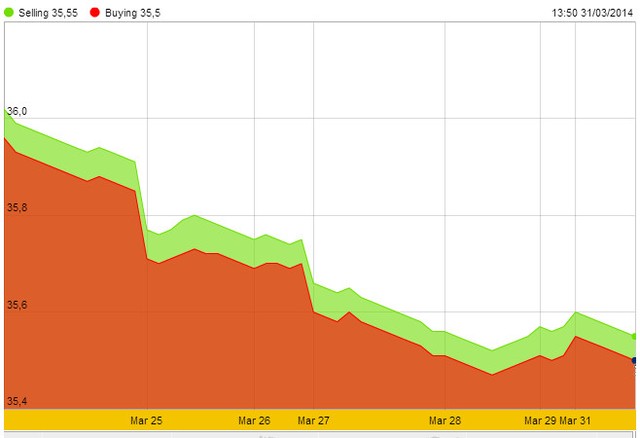Toggle the Selling 35,55 series label
The width and height of the screenshot is (640, 438).
point(48,12)
